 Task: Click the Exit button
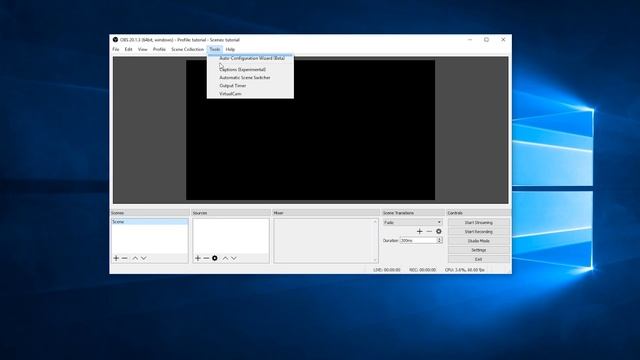pyautogui.click(x=479, y=260)
